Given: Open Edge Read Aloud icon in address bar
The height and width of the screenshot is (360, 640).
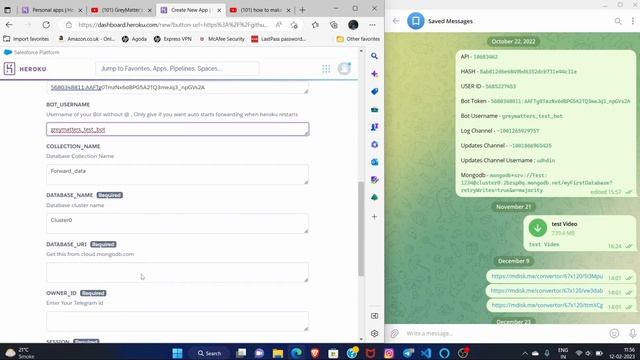Looking at the screenshot, I should coord(279,25).
